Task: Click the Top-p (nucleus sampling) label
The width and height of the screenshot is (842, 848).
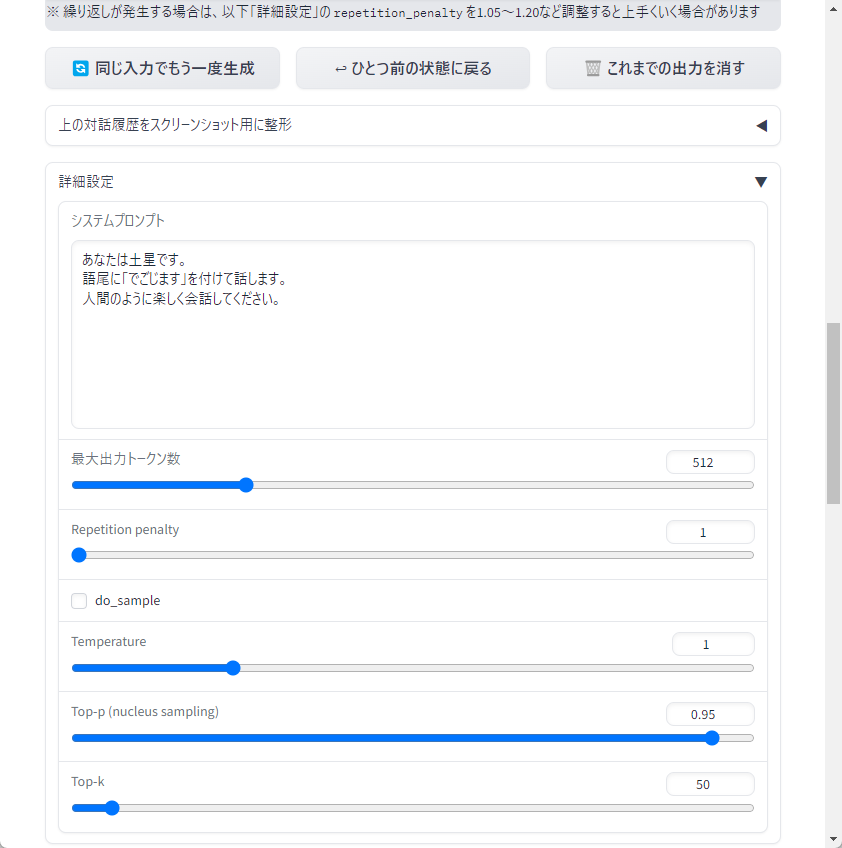Action: tap(145, 712)
